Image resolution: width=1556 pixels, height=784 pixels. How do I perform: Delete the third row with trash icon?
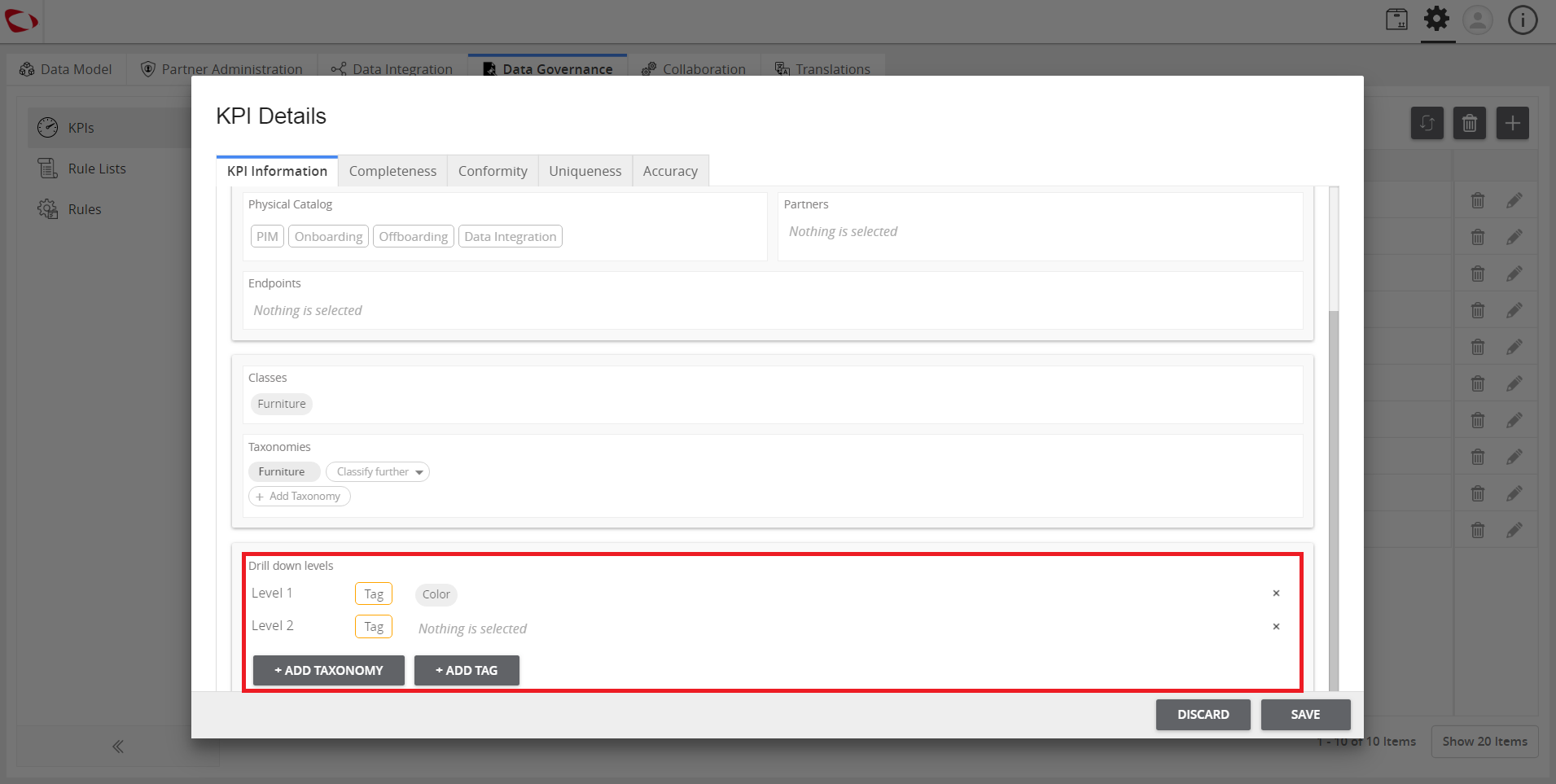click(1478, 274)
